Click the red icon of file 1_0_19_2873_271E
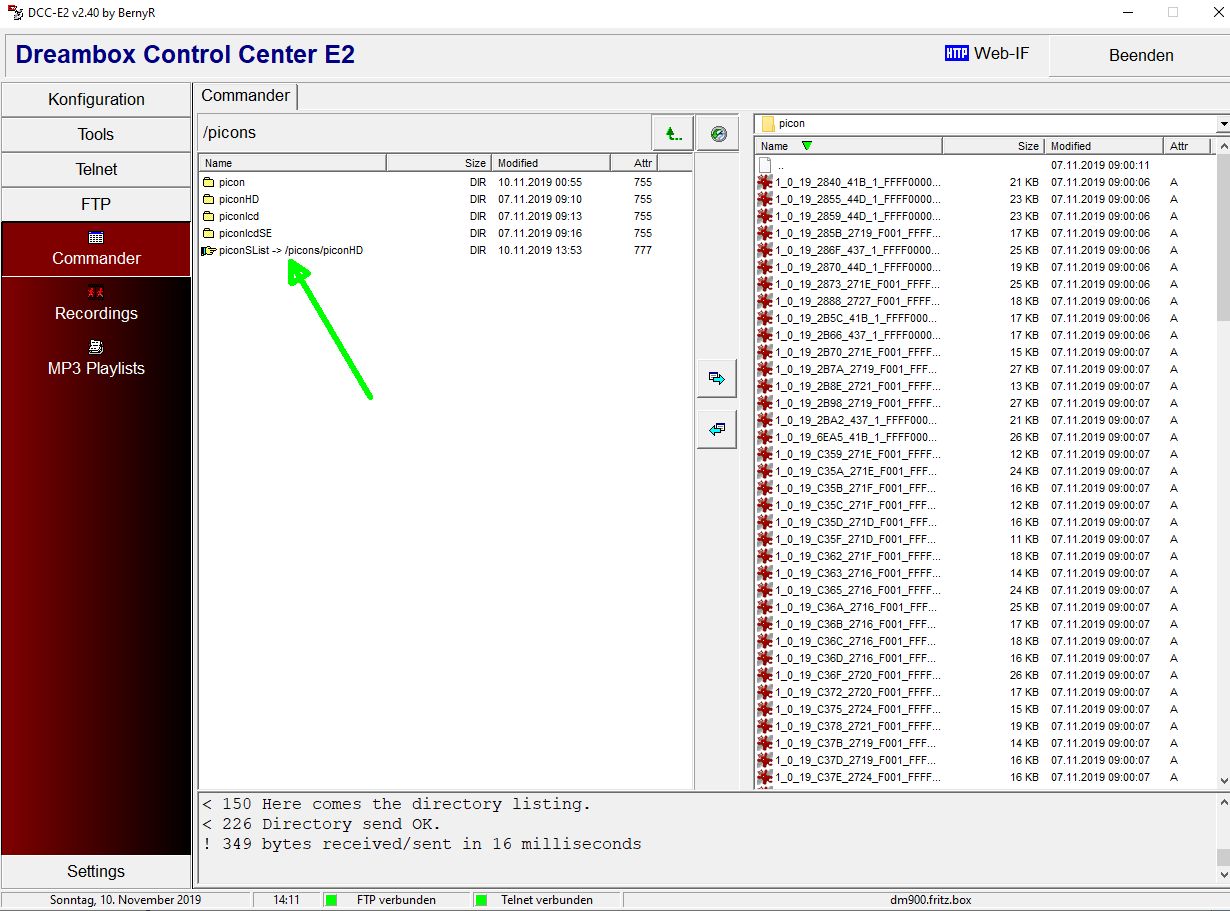This screenshot has width=1230, height=911. (765, 284)
